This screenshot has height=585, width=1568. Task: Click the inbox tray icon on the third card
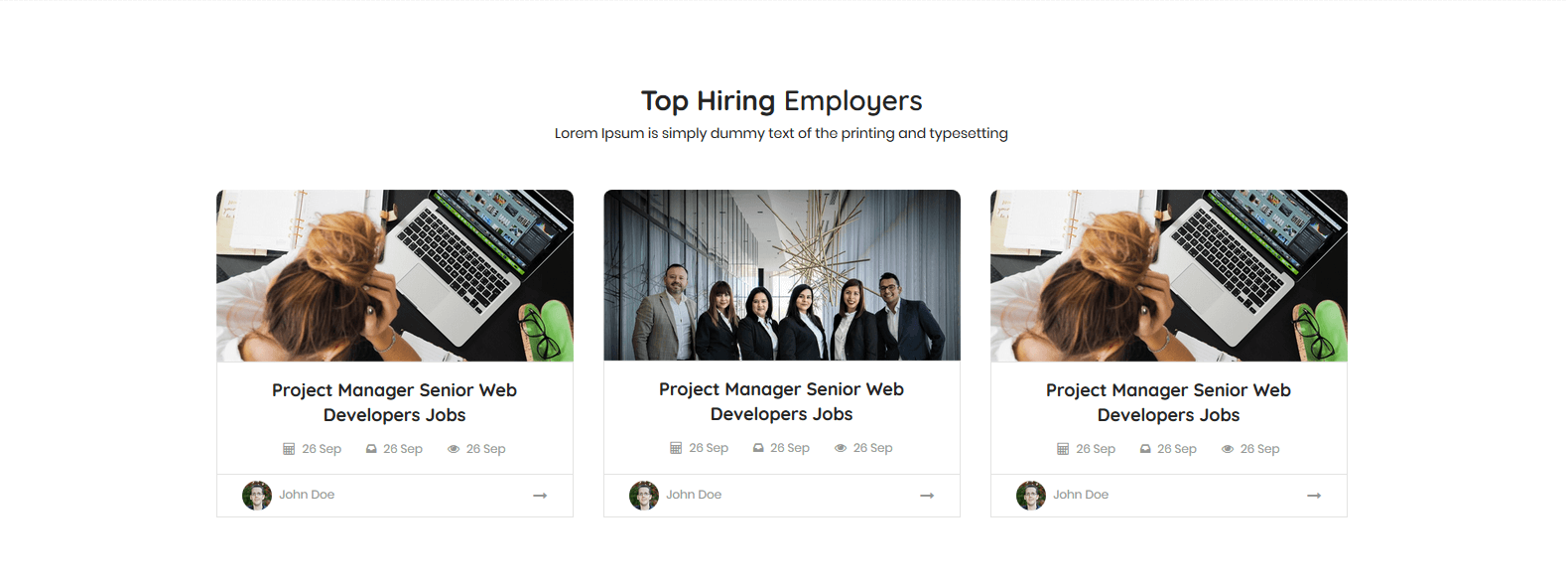pyautogui.click(x=1145, y=449)
